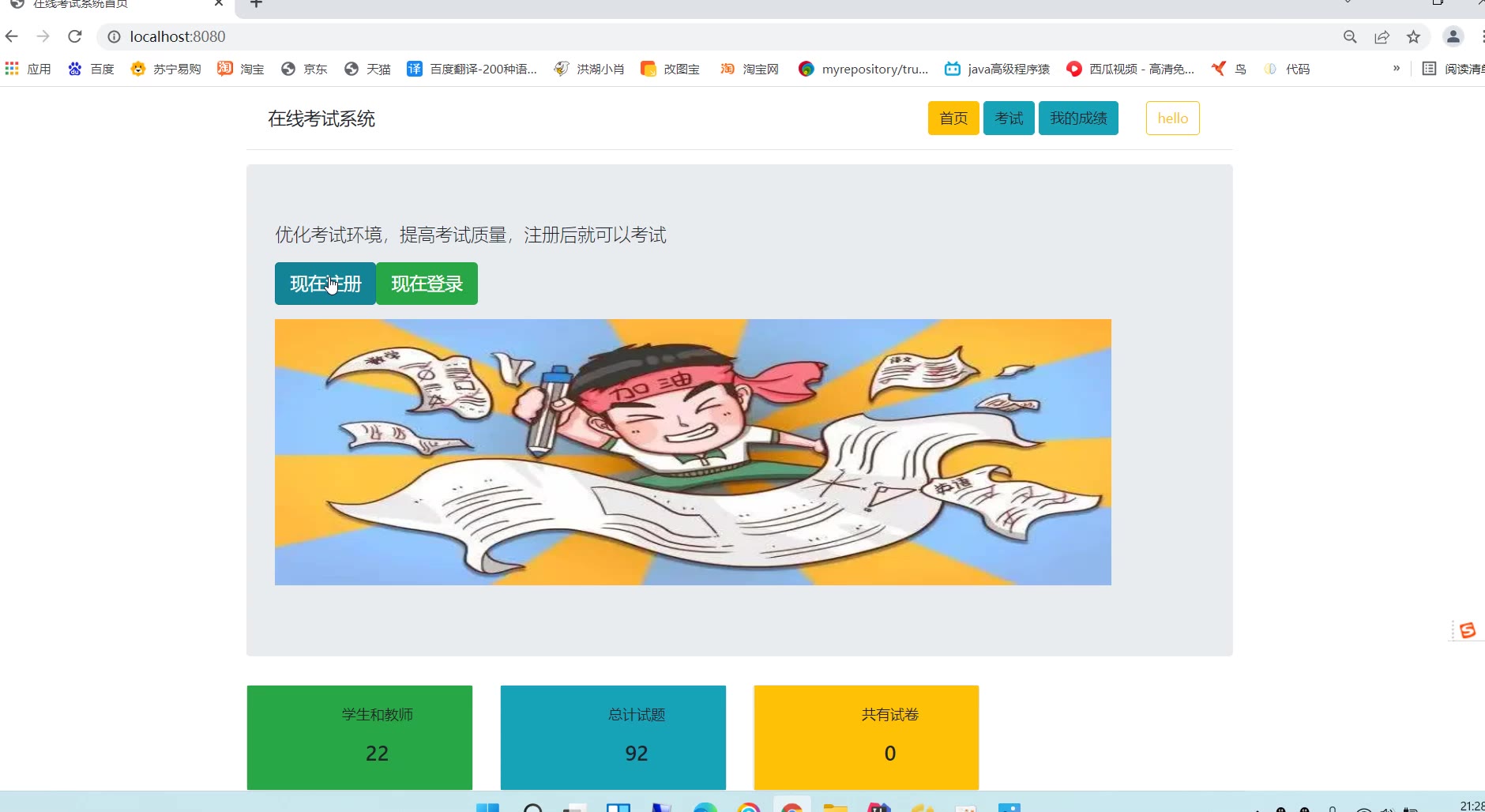The height and width of the screenshot is (812, 1485).
Task: Open the 应用 apps grid bookmark
Action: tap(28, 69)
